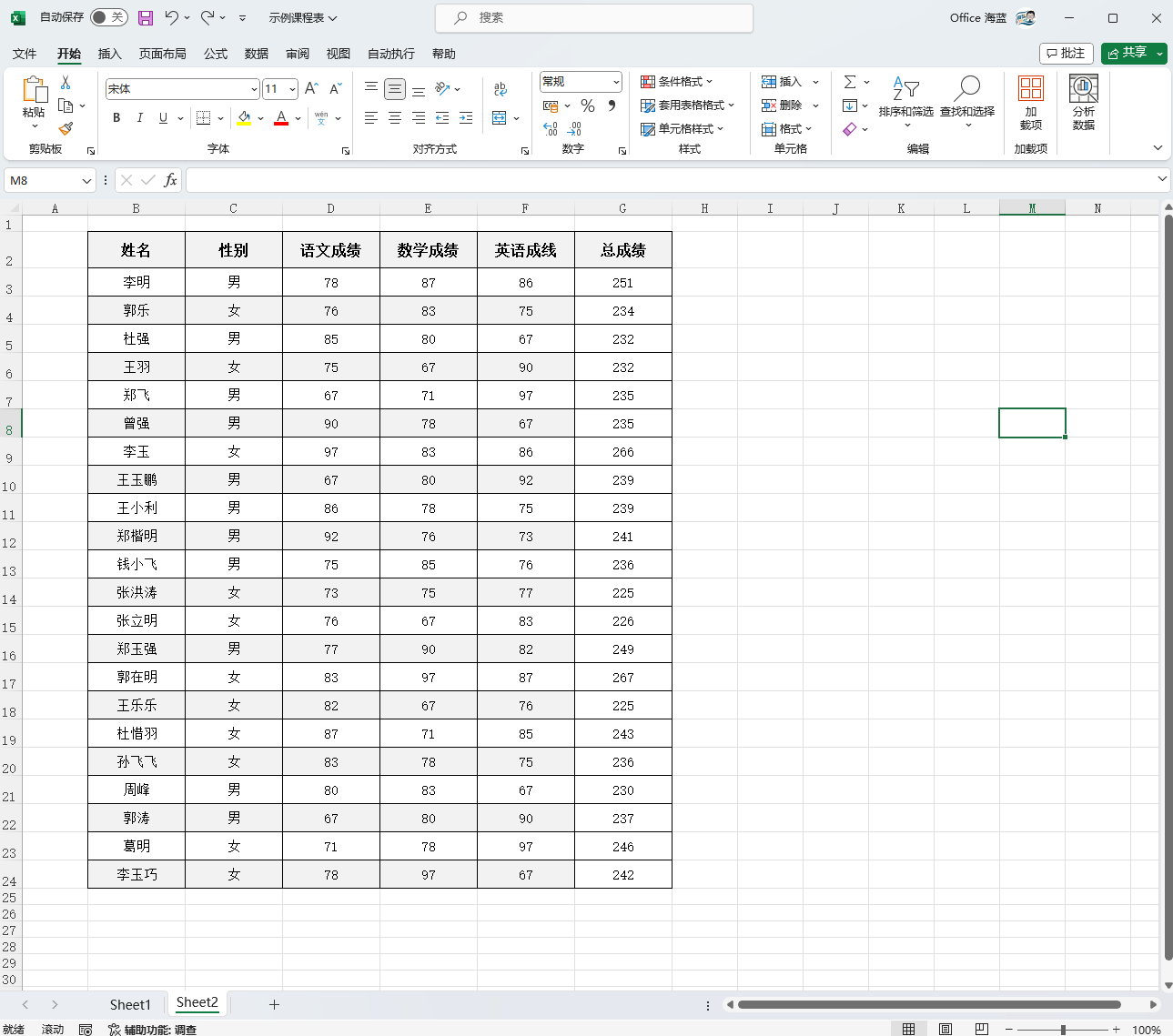Open the 公式 ribbon tab
The width and height of the screenshot is (1173, 1036).
(x=216, y=54)
